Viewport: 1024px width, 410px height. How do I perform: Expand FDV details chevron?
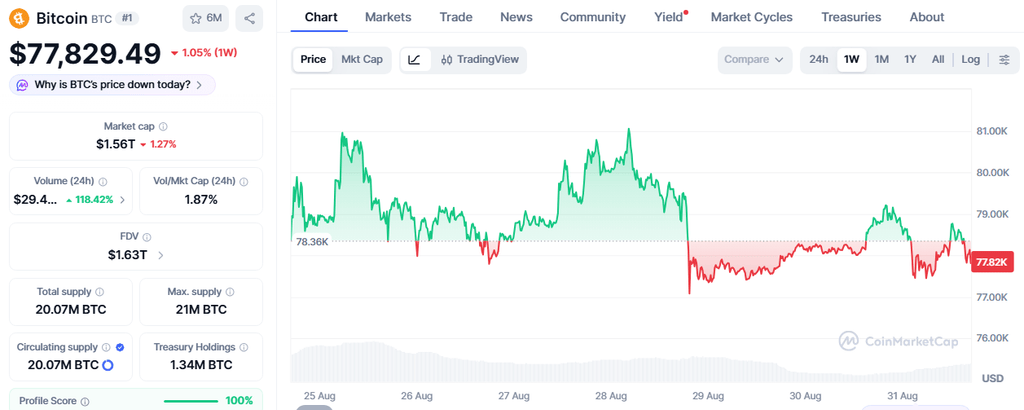coord(161,255)
